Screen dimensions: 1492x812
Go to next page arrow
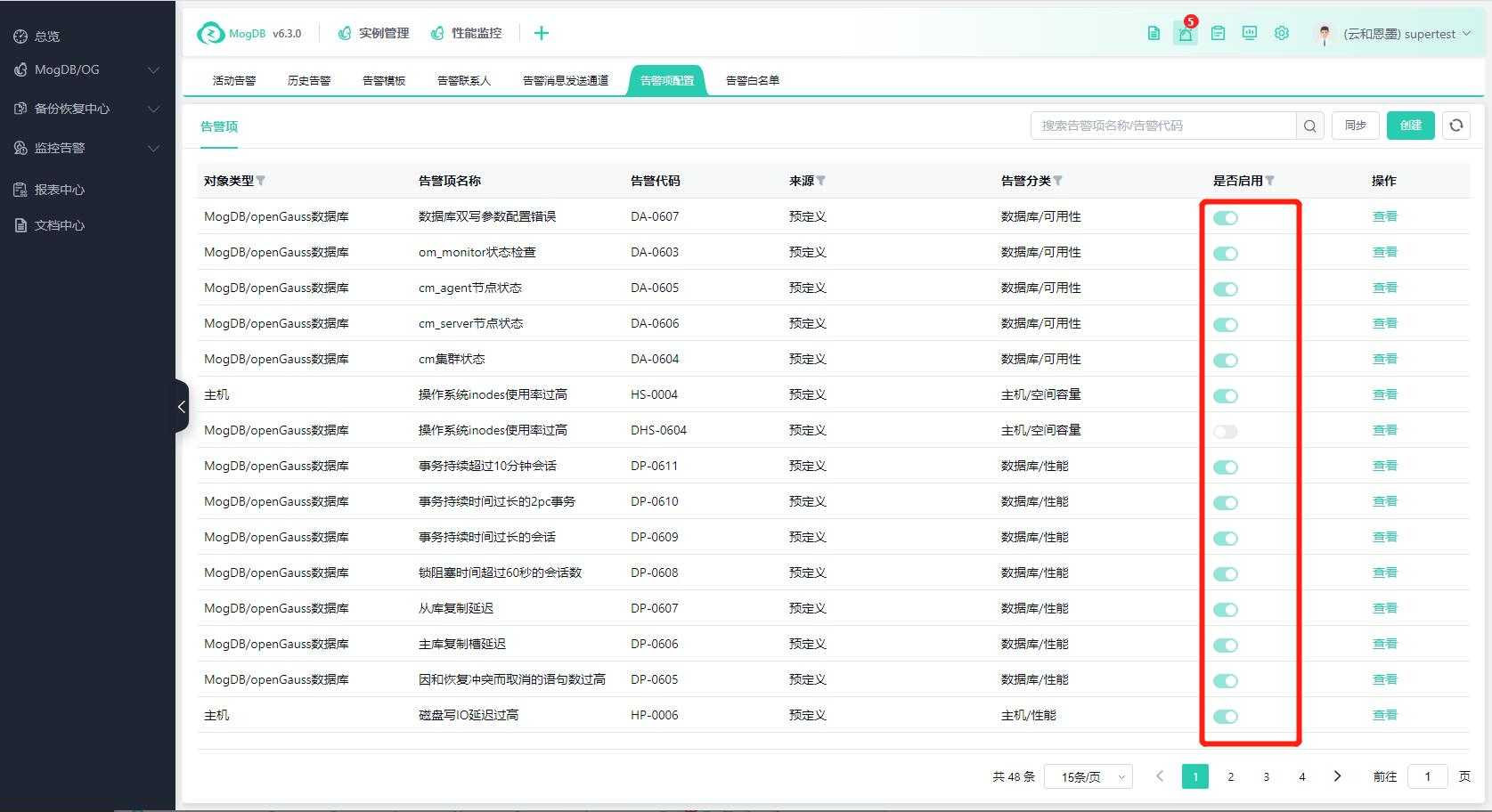coord(1338,776)
